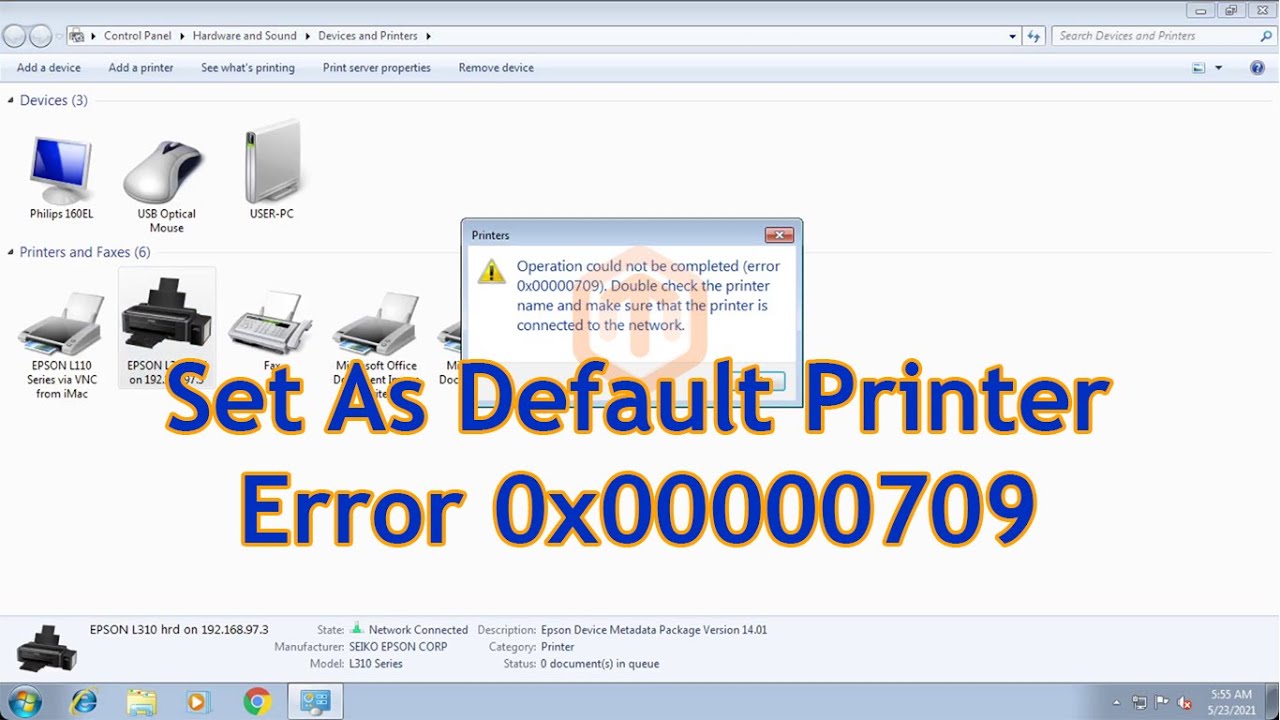This screenshot has width=1280, height=720.
Task: Click Devices and Printers breadcrumb segment
Action: pyautogui.click(x=368, y=36)
